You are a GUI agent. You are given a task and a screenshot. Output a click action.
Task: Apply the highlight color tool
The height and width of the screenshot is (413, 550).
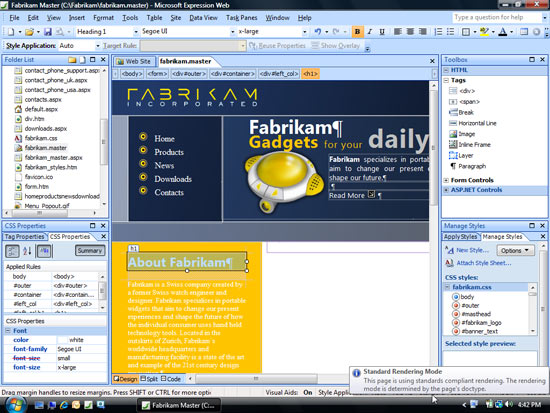484,32
